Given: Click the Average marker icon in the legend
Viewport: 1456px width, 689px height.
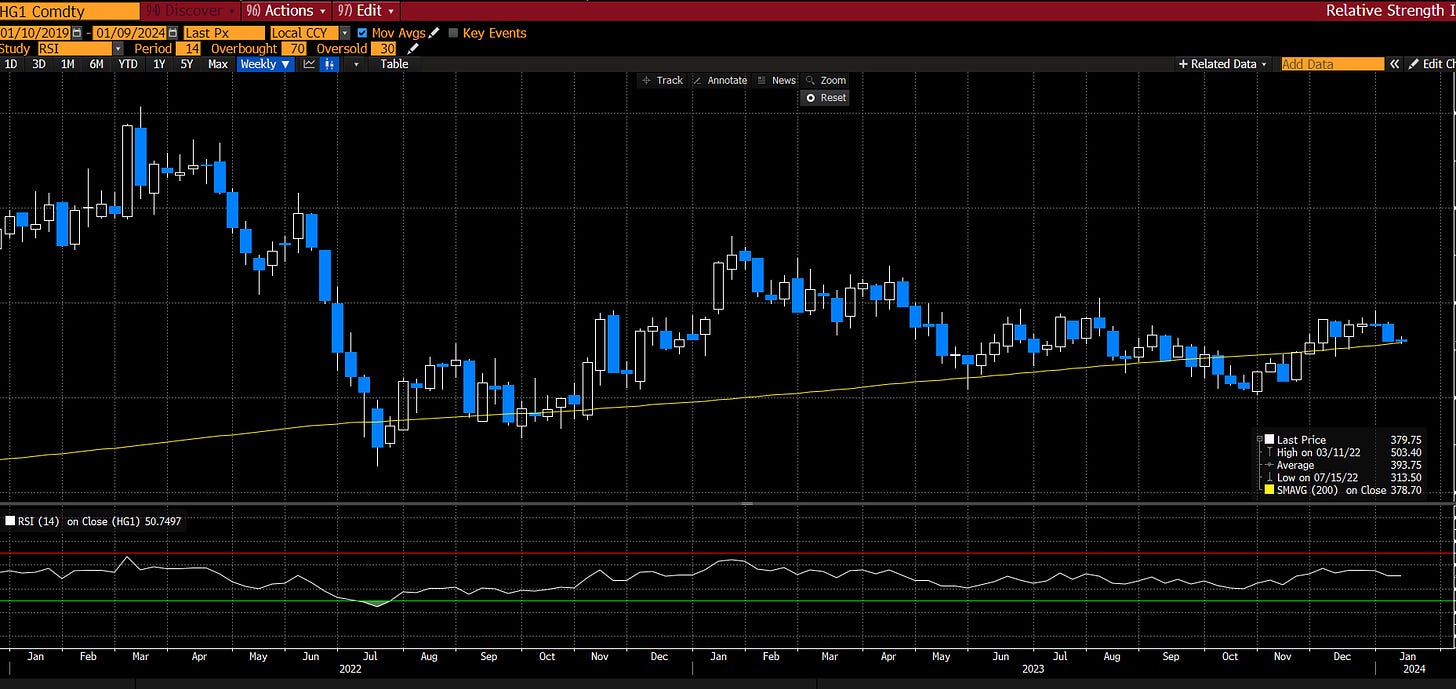Looking at the screenshot, I should tap(1270, 465).
